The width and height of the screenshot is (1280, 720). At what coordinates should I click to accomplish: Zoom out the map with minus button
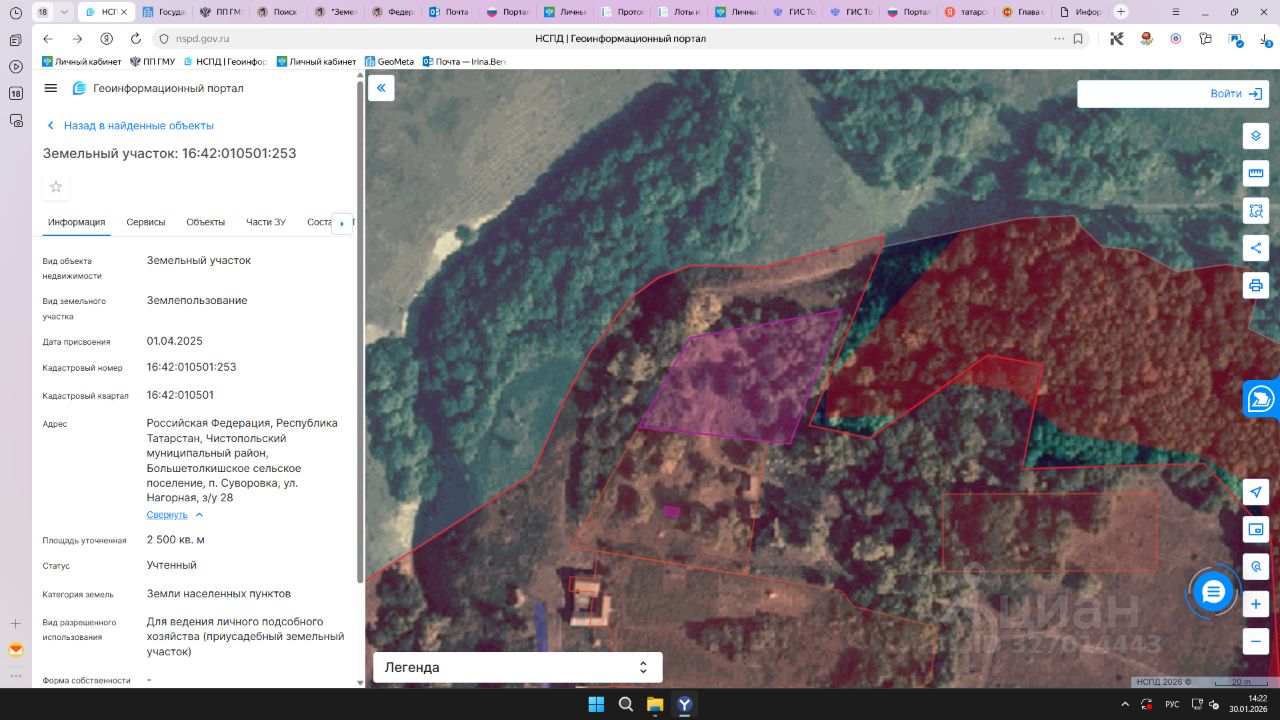tap(1256, 641)
